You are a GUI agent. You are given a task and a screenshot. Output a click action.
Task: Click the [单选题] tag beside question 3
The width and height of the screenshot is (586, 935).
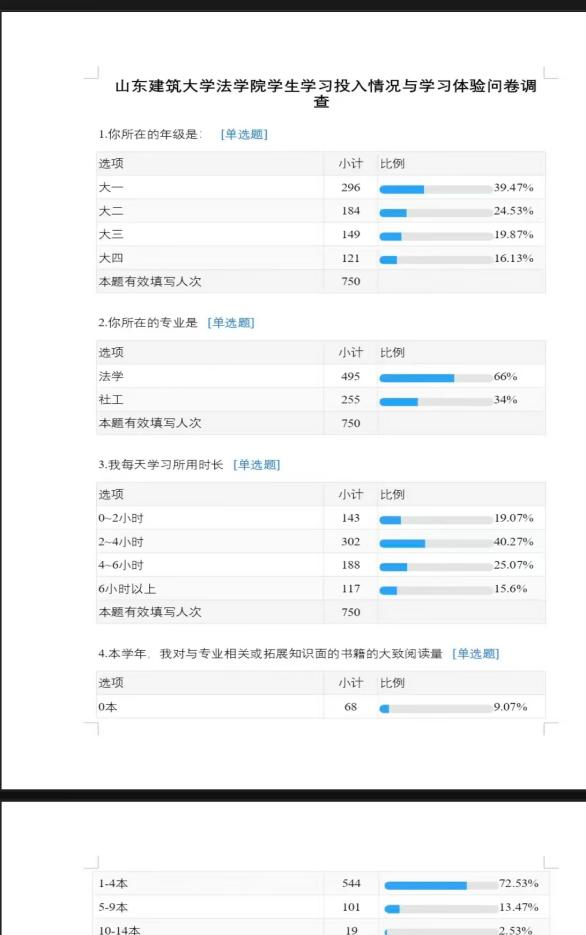[256, 465]
